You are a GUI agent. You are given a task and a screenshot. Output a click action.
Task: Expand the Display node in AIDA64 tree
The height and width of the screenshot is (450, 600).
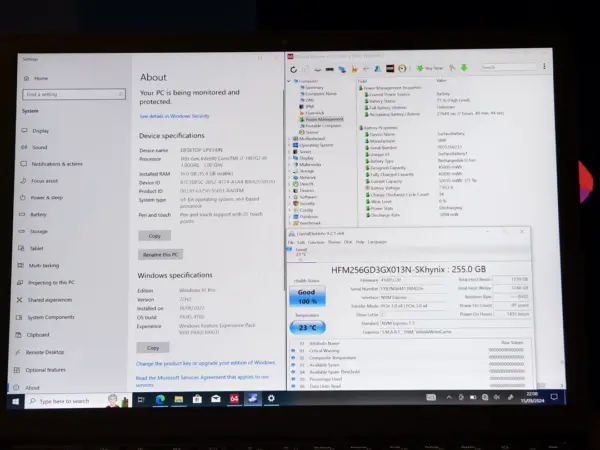click(289, 158)
